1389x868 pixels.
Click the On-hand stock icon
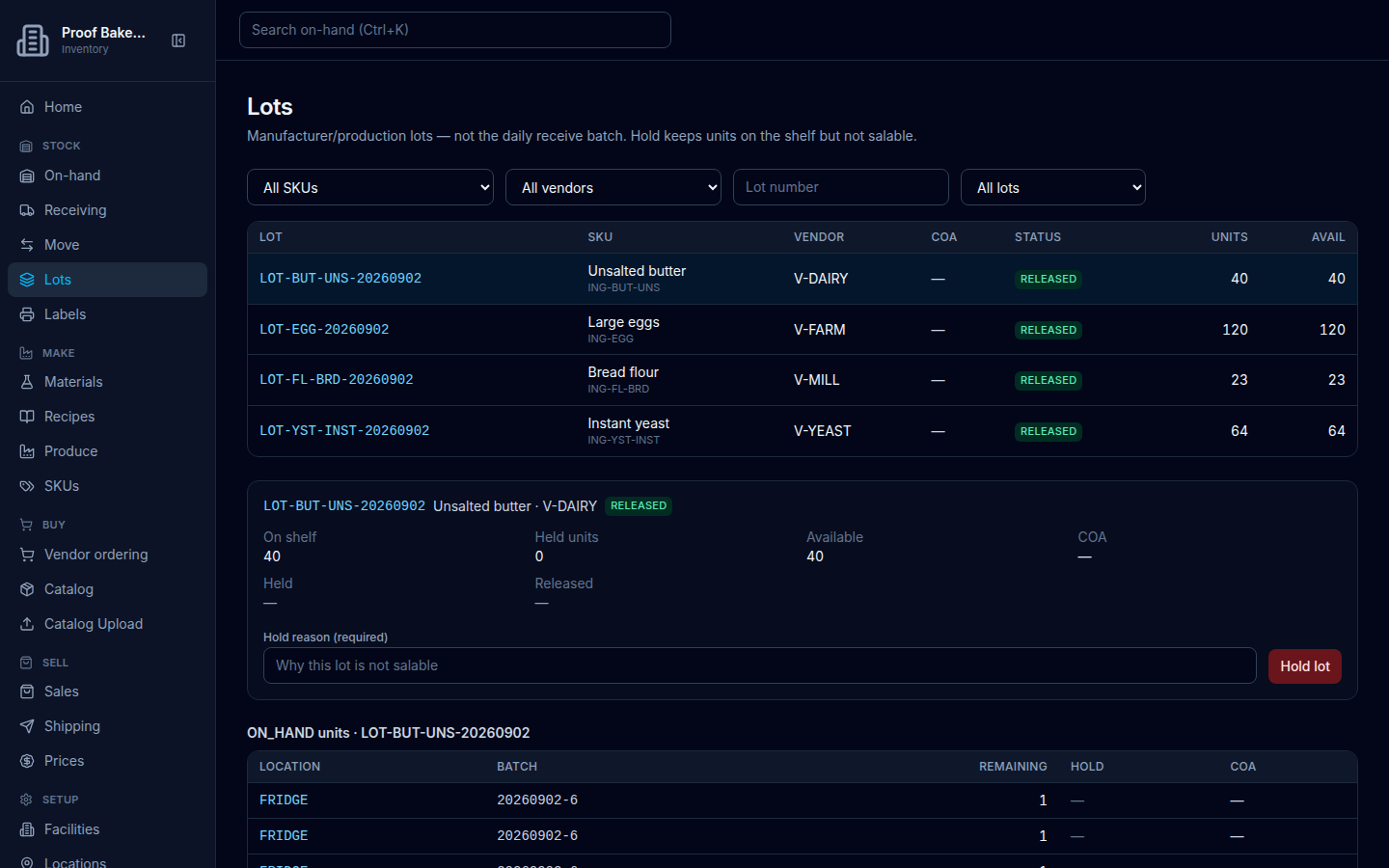pos(27,176)
